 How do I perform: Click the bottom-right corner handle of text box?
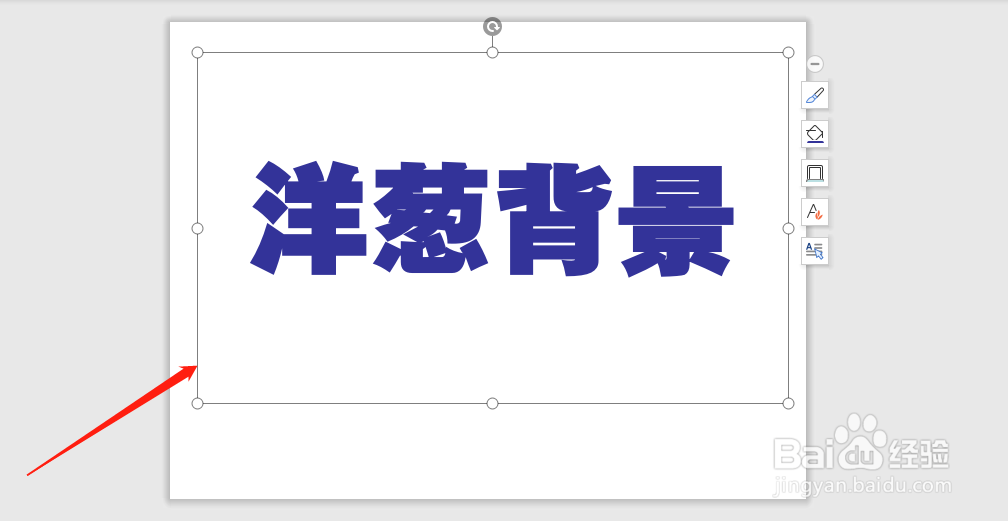[788, 403]
